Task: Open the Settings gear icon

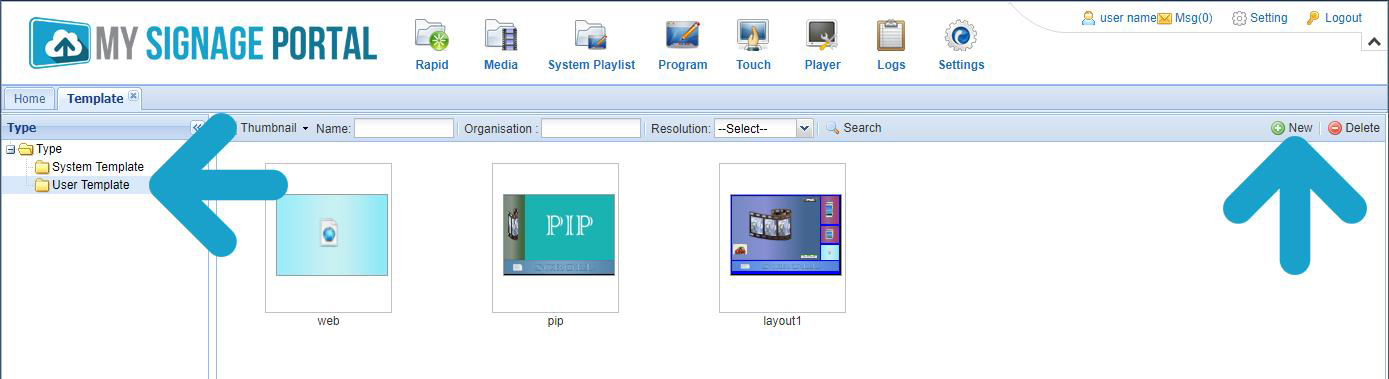Action: pyautogui.click(x=961, y=36)
